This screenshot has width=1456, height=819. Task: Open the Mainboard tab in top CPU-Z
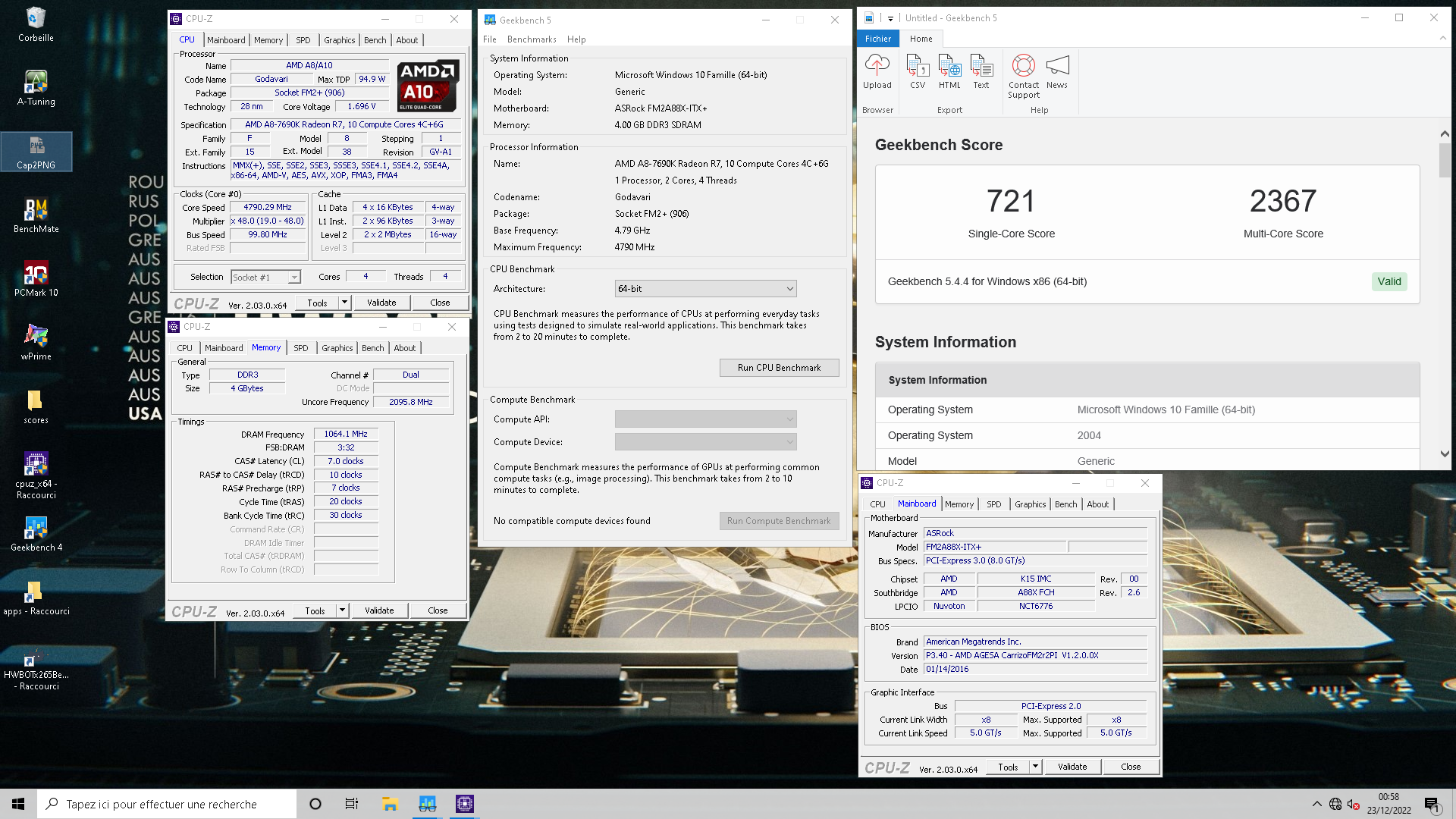tap(226, 40)
